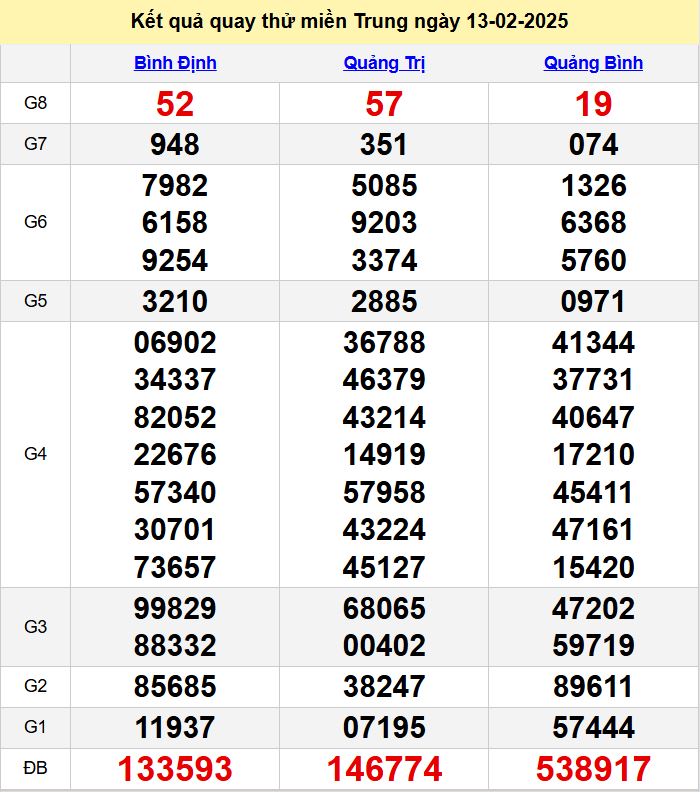Click G6 value 5760
This screenshot has height=792, width=700.
point(593,261)
